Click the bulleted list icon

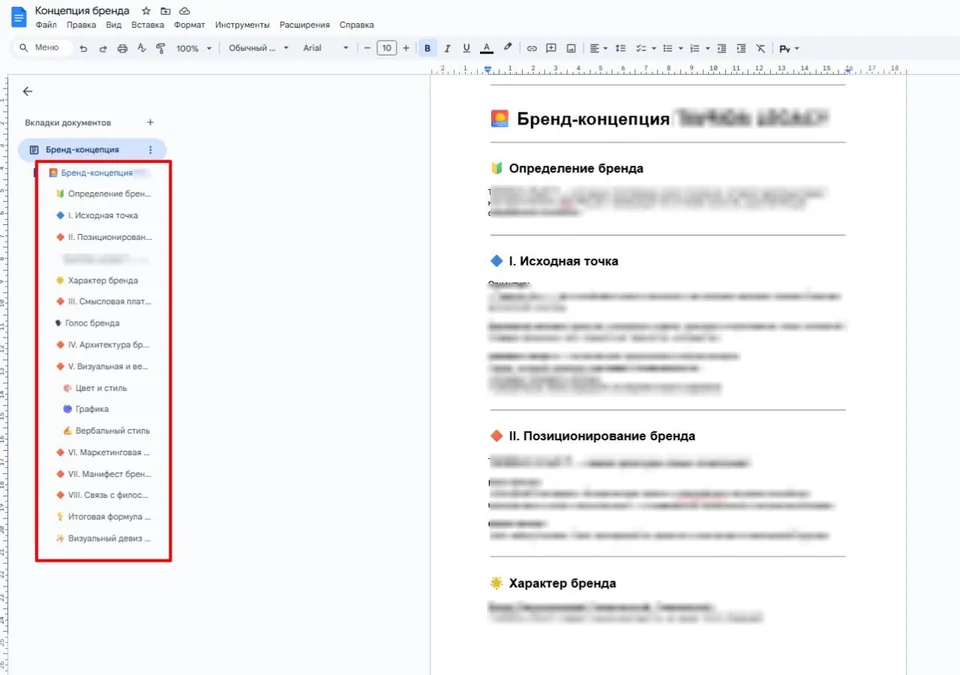(x=668, y=48)
